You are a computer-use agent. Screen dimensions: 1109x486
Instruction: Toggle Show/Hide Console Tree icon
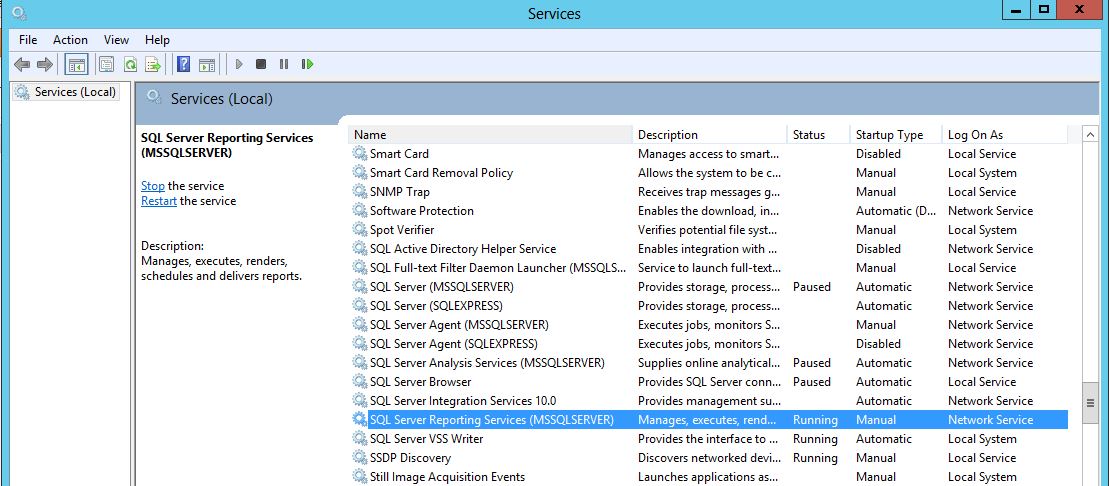[x=76, y=65]
